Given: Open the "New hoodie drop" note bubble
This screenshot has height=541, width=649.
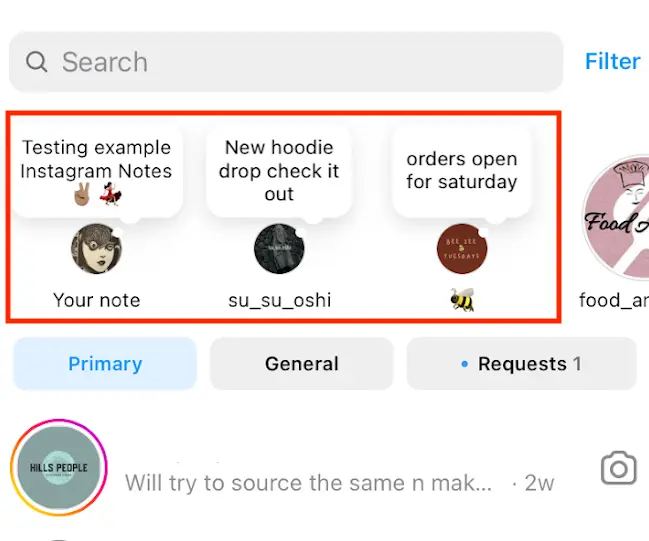Looking at the screenshot, I should click(279, 170).
